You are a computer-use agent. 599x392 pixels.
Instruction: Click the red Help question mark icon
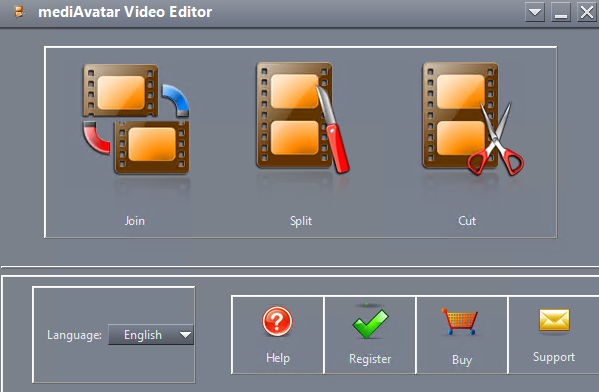(x=277, y=321)
